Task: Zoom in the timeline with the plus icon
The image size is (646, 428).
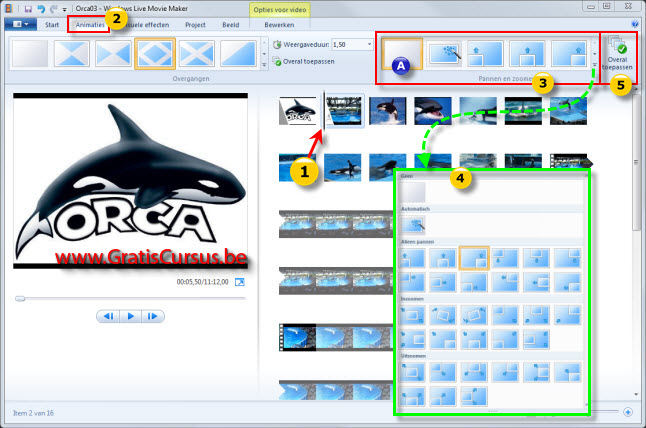Action: point(628,412)
